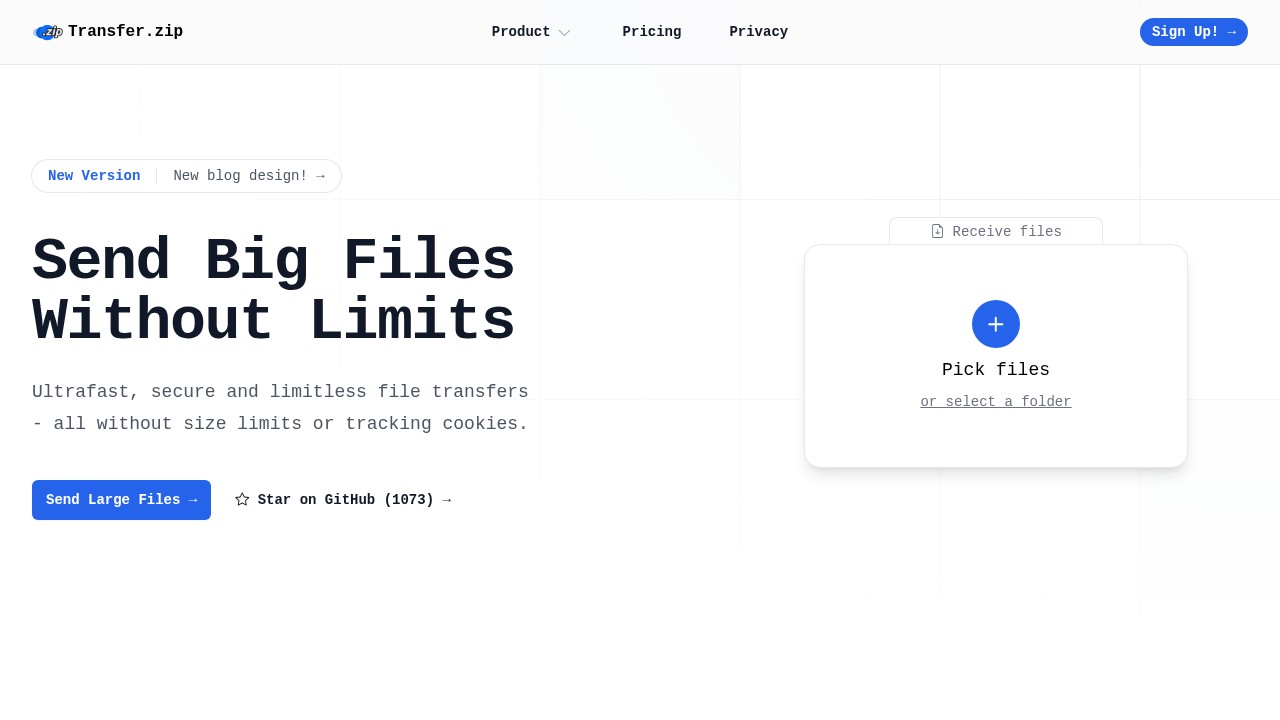Screen dimensions: 1280x720
Task: Click the Send Large Files button
Action: [121, 500]
